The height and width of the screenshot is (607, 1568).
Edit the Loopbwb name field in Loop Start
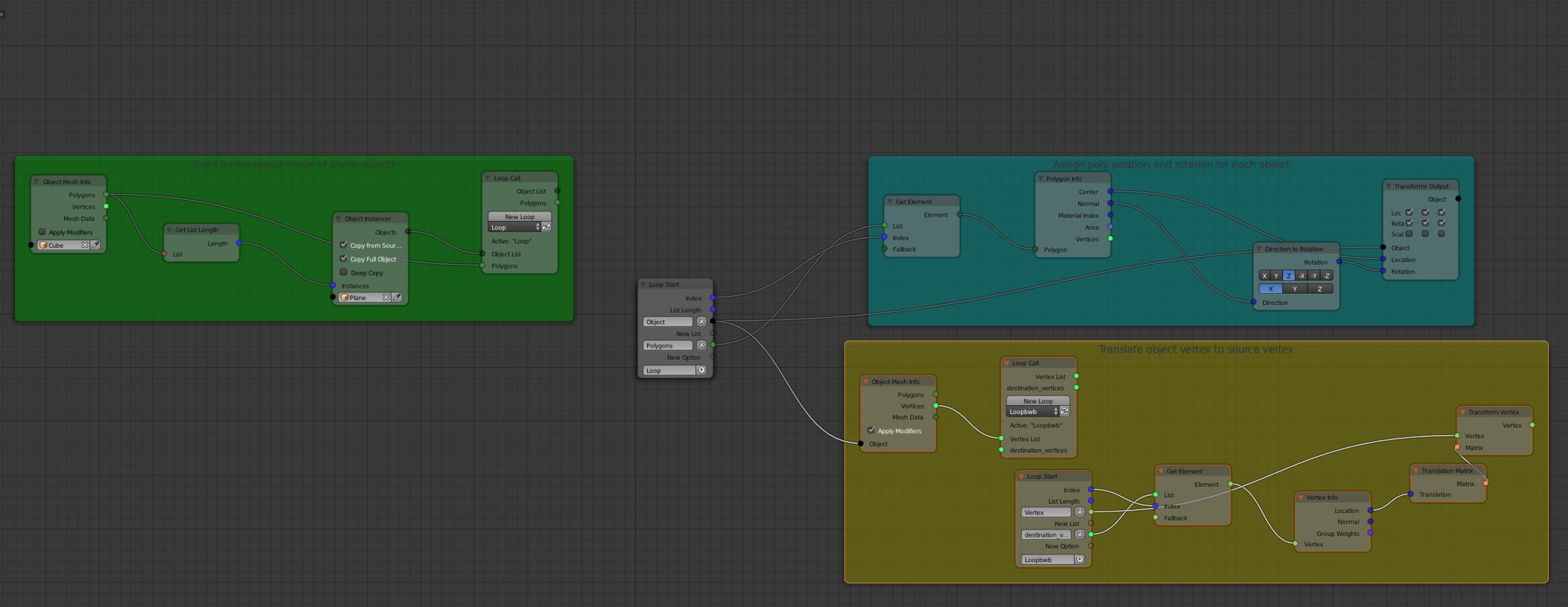pos(1048,559)
